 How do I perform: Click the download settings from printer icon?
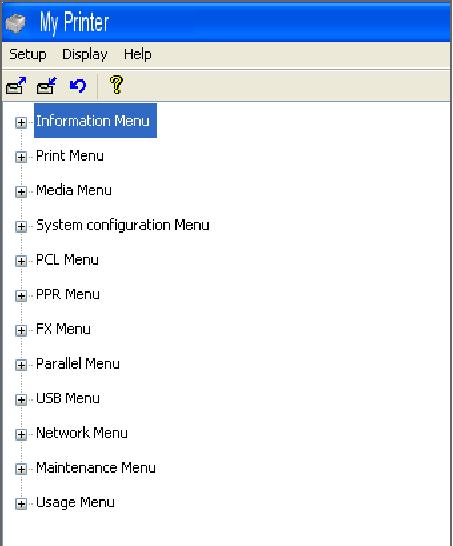click(x=47, y=86)
